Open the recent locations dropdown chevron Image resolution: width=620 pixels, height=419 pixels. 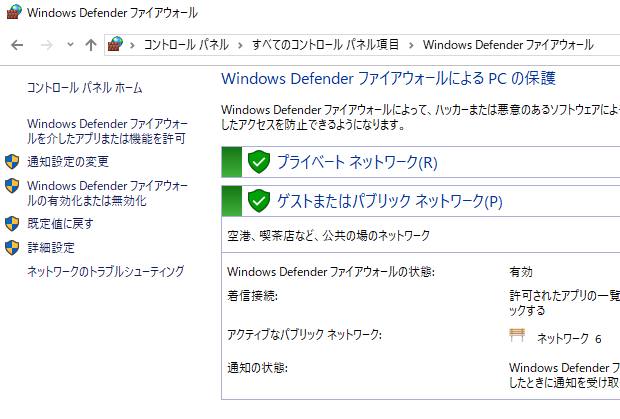(x=70, y=45)
